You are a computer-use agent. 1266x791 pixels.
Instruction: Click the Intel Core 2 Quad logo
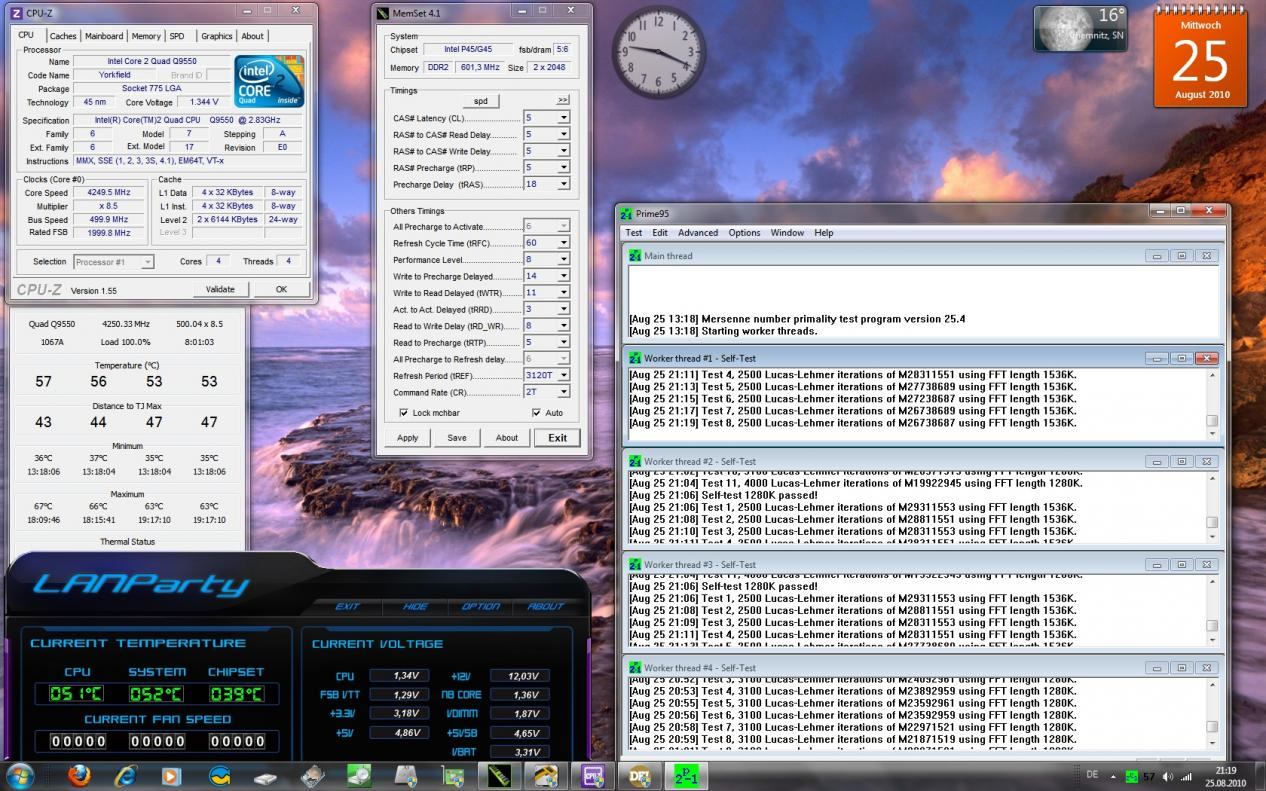coord(269,83)
